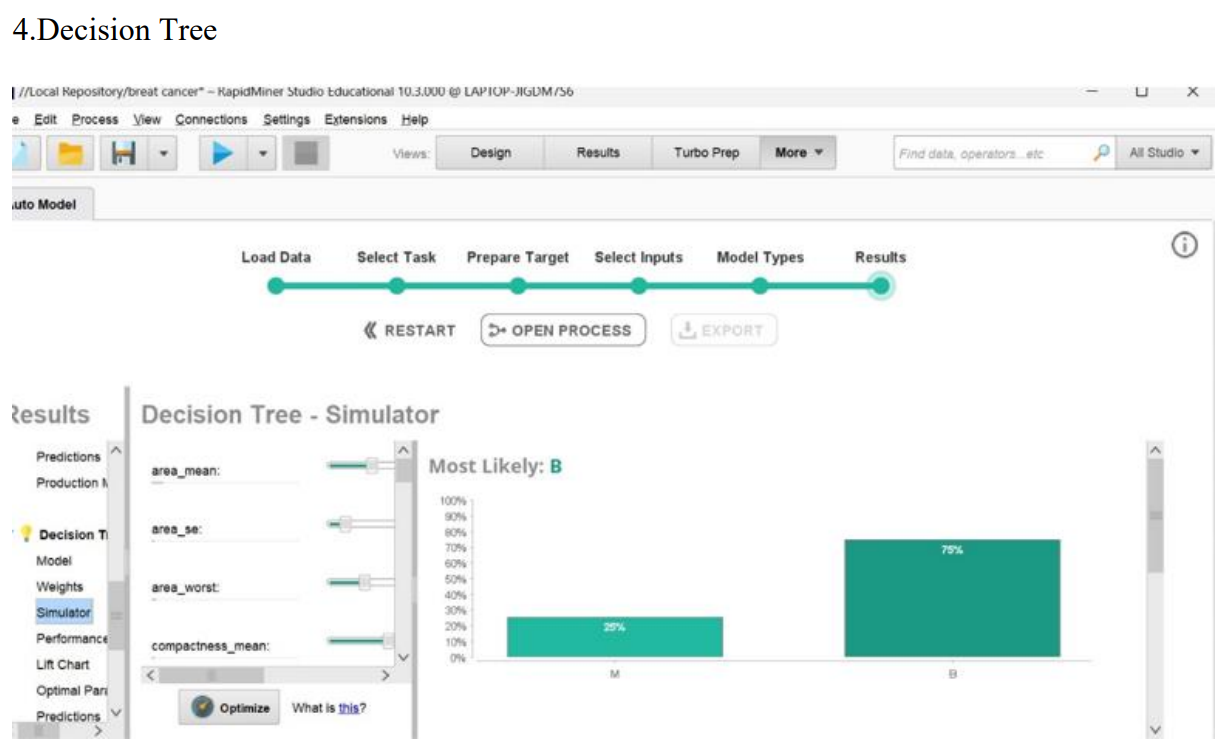This screenshot has height=745, width=1220.
Task: Click the Find data, operators search field
Action: pos(990,153)
